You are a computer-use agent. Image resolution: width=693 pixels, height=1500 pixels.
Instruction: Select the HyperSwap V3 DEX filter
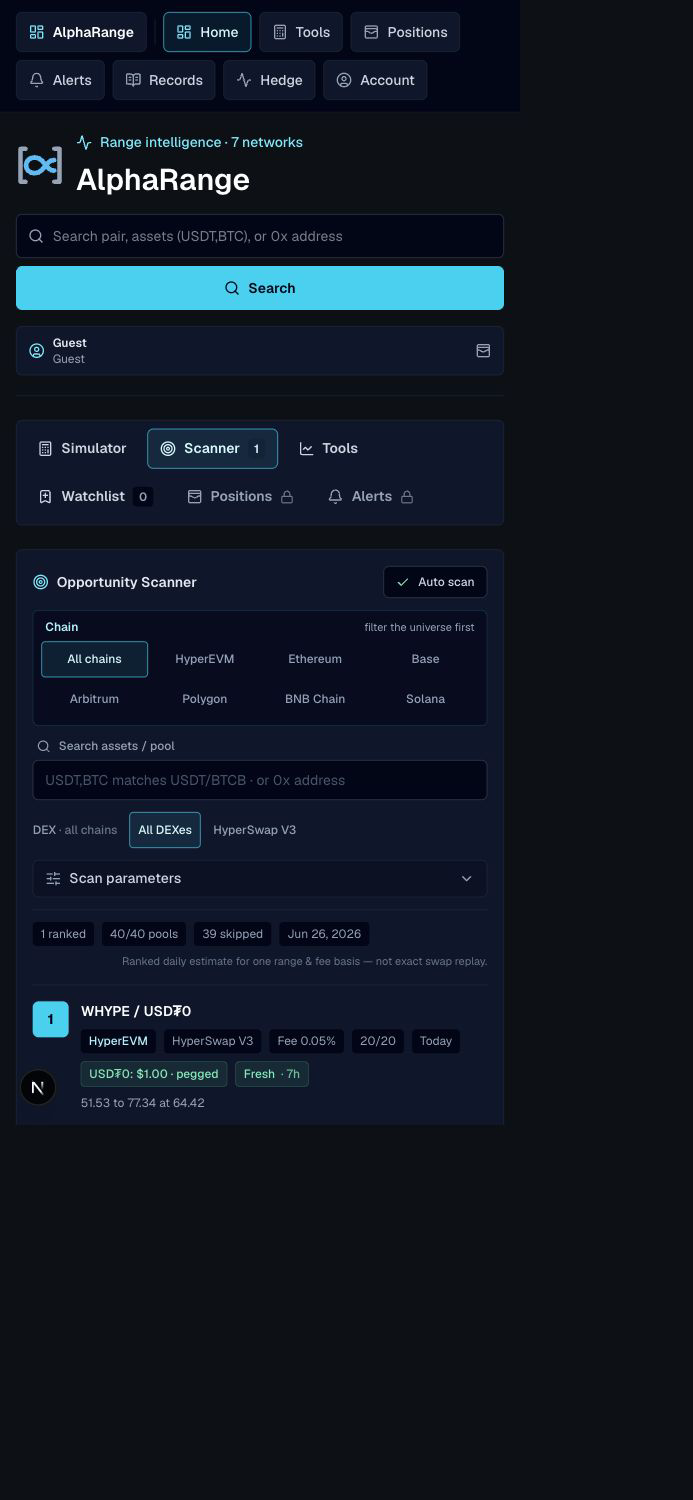click(254, 830)
